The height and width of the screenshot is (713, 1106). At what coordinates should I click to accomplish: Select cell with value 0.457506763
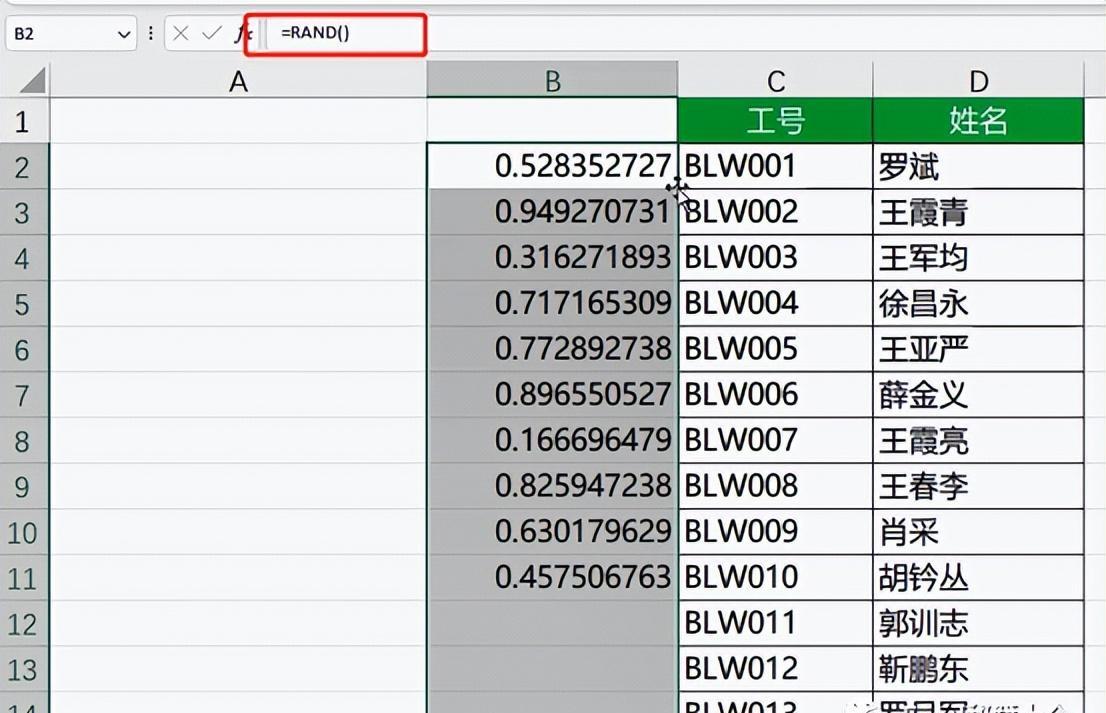tap(552, 577)
